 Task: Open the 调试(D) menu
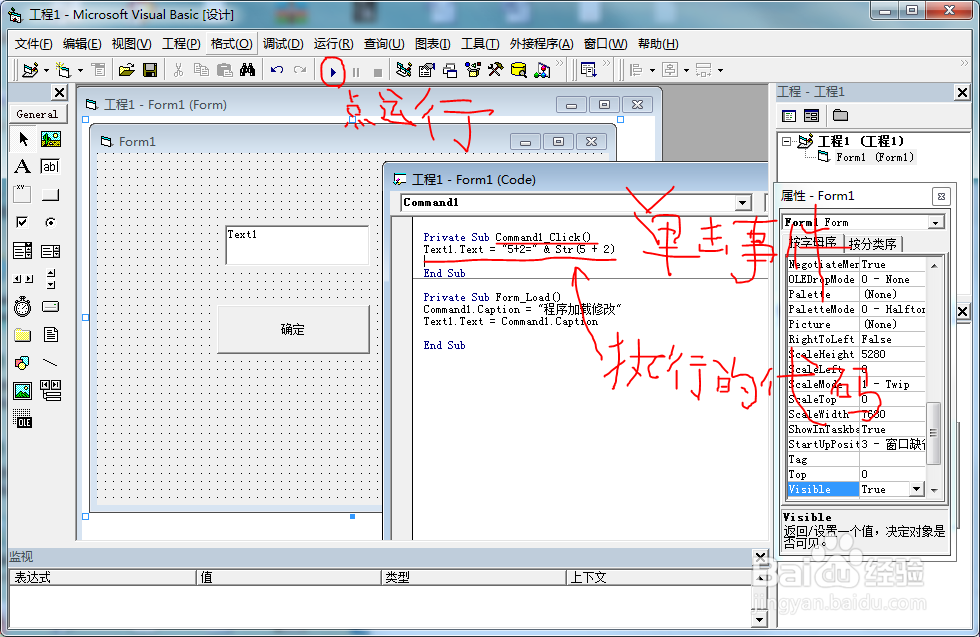tap(283, 44)
